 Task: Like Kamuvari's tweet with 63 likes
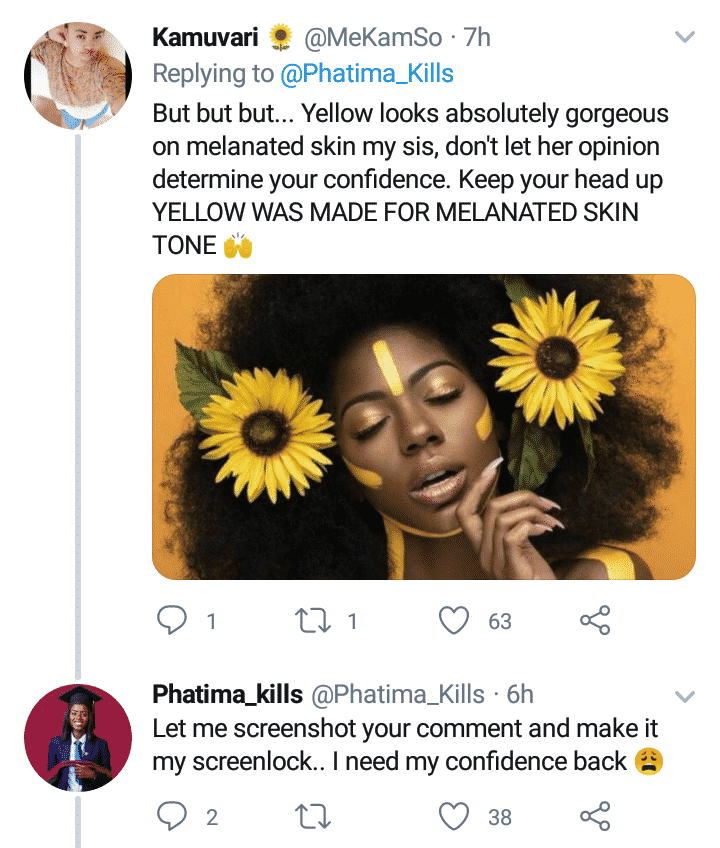pyautogui.click(x=455, y=621)
